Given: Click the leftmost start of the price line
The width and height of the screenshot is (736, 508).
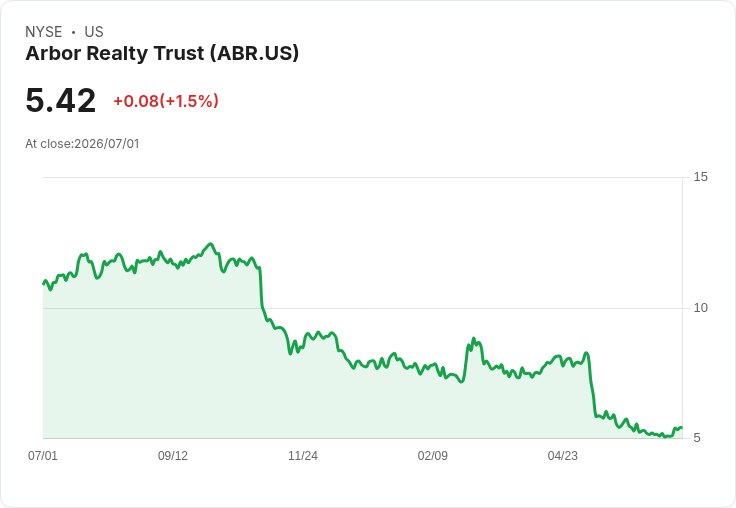Looking at the screenshot, I should coord(44,284).
